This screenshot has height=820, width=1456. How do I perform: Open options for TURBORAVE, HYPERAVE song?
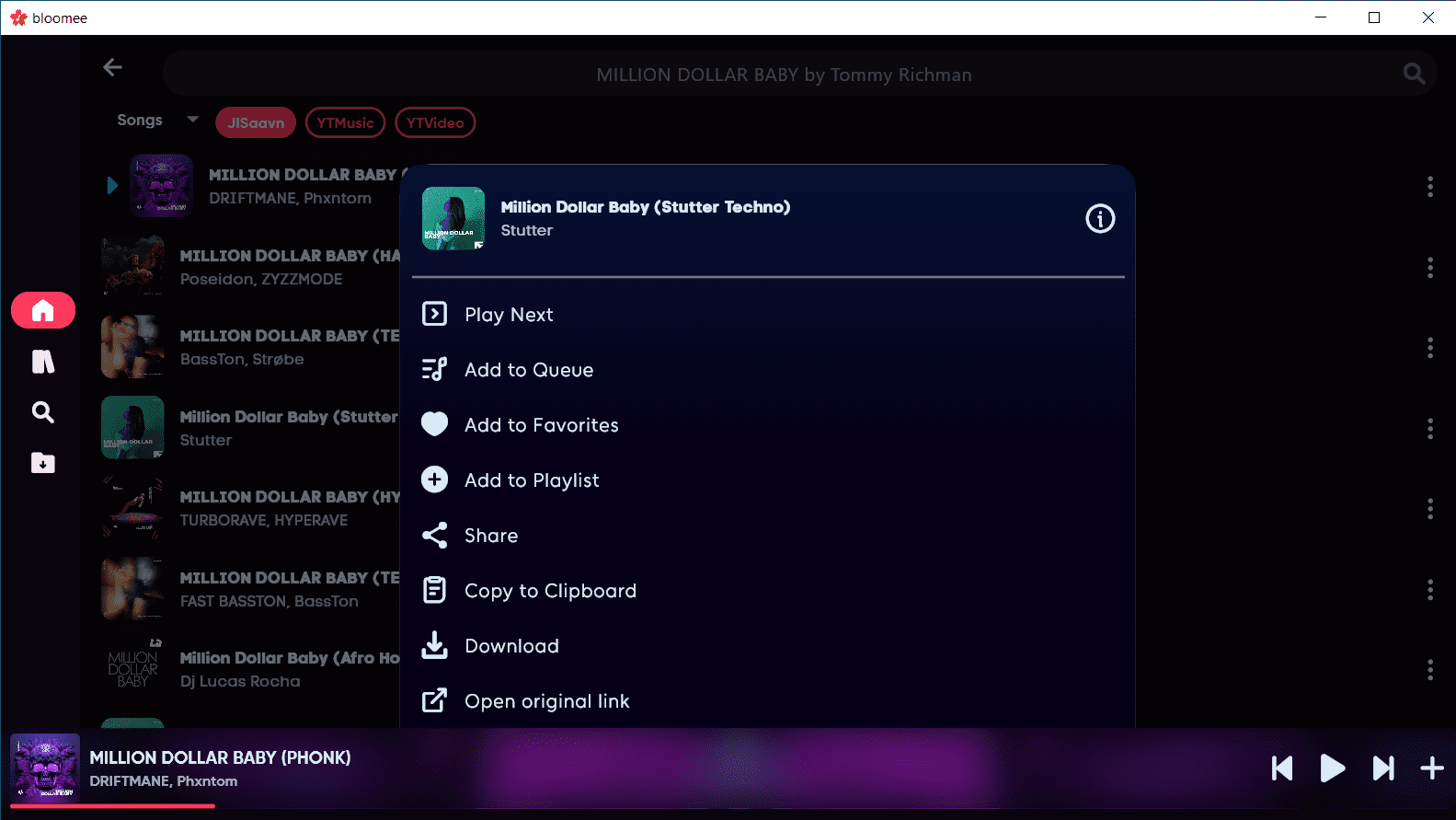coord(1430,508)
